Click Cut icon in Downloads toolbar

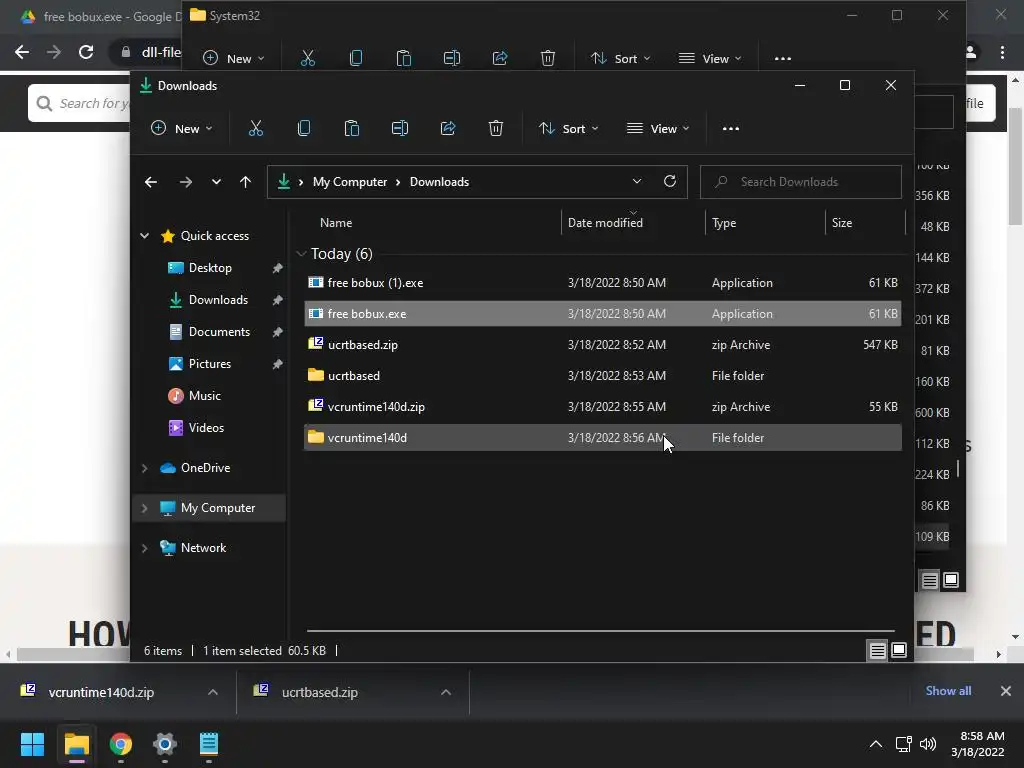pos(255,129)
